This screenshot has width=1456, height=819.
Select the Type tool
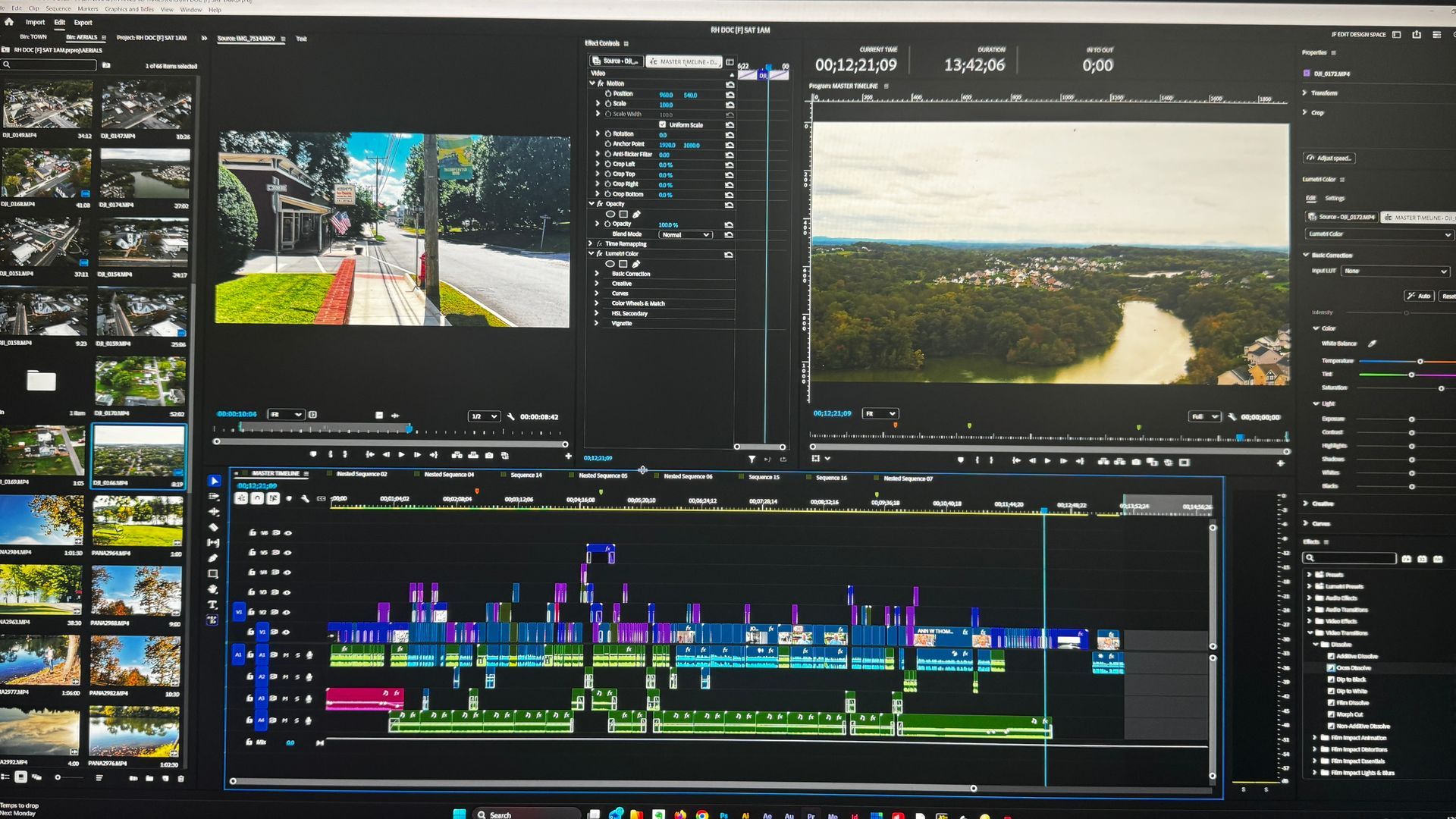coord(213,604)
